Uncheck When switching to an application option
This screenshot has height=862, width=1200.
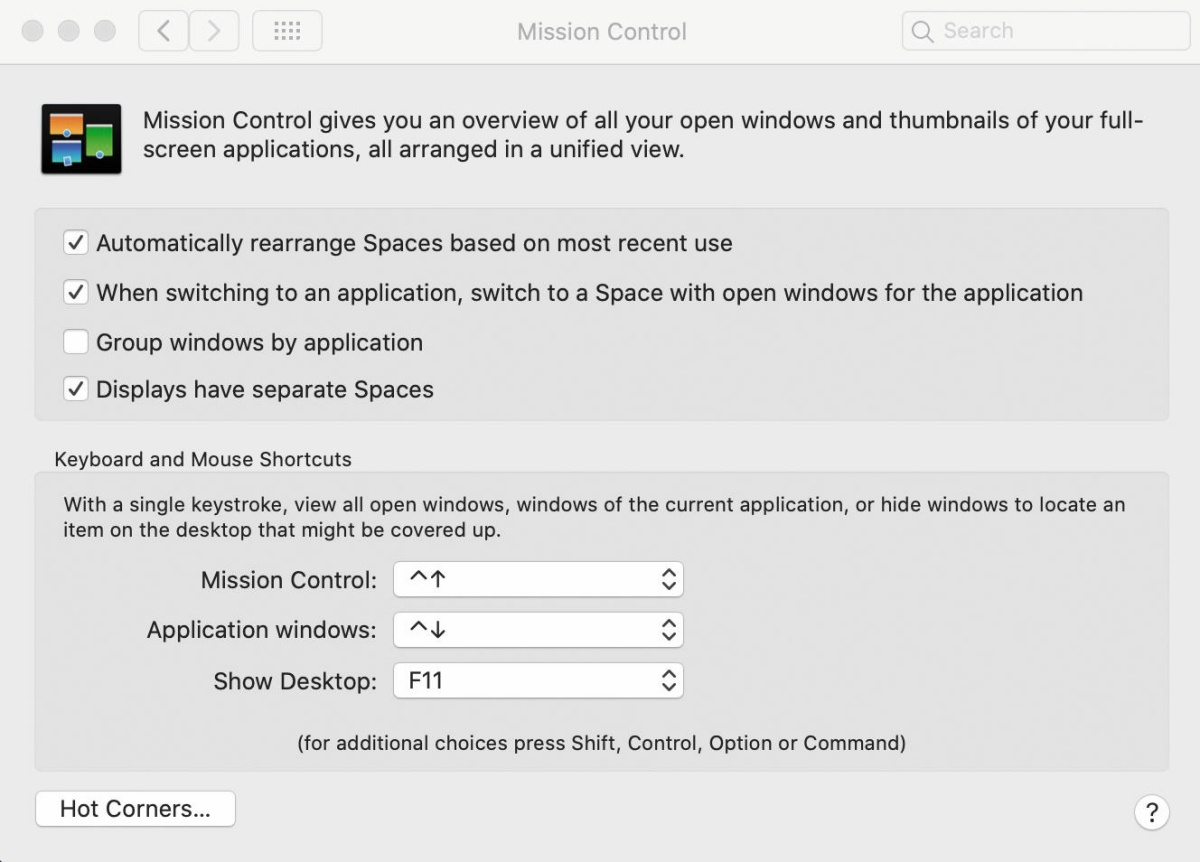(76, 293)
